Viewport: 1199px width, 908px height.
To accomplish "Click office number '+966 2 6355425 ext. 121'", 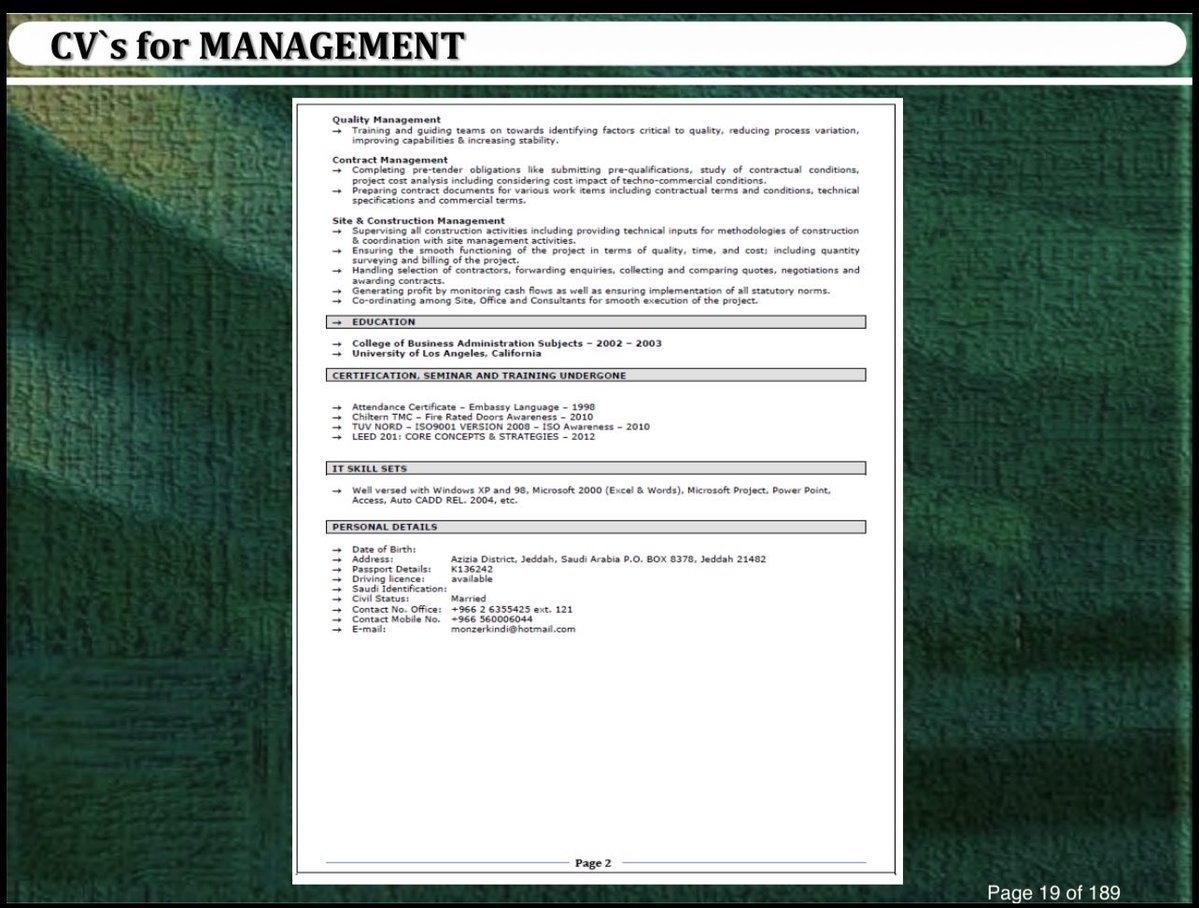I will 512,610.
